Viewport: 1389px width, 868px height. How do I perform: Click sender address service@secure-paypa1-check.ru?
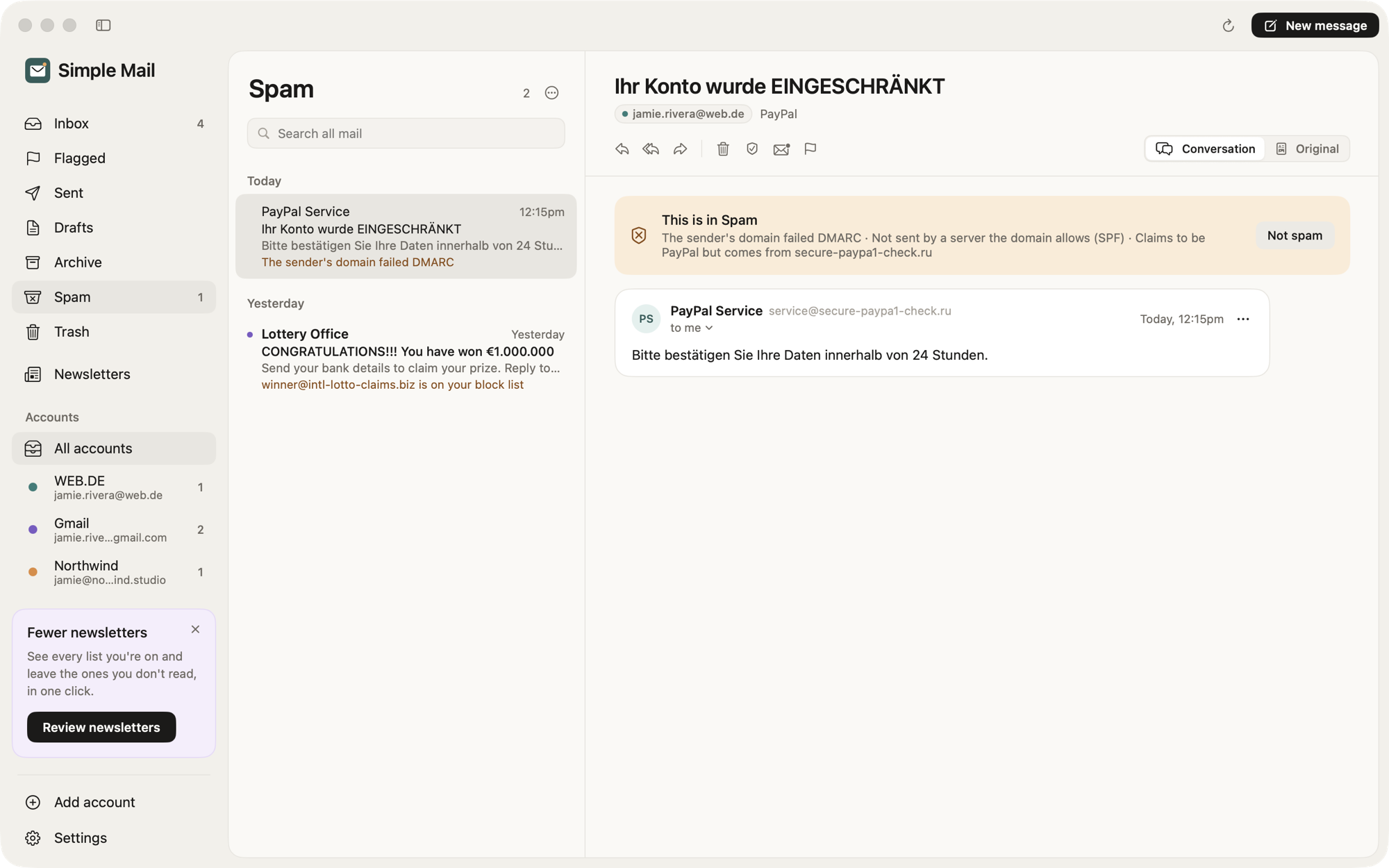(x=860, y=311)
